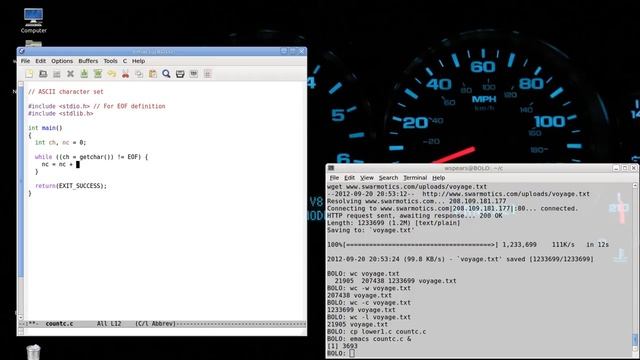Select the Trash desktop icon
This screenshot has width=640, height=360.
[x=33, y=352]
